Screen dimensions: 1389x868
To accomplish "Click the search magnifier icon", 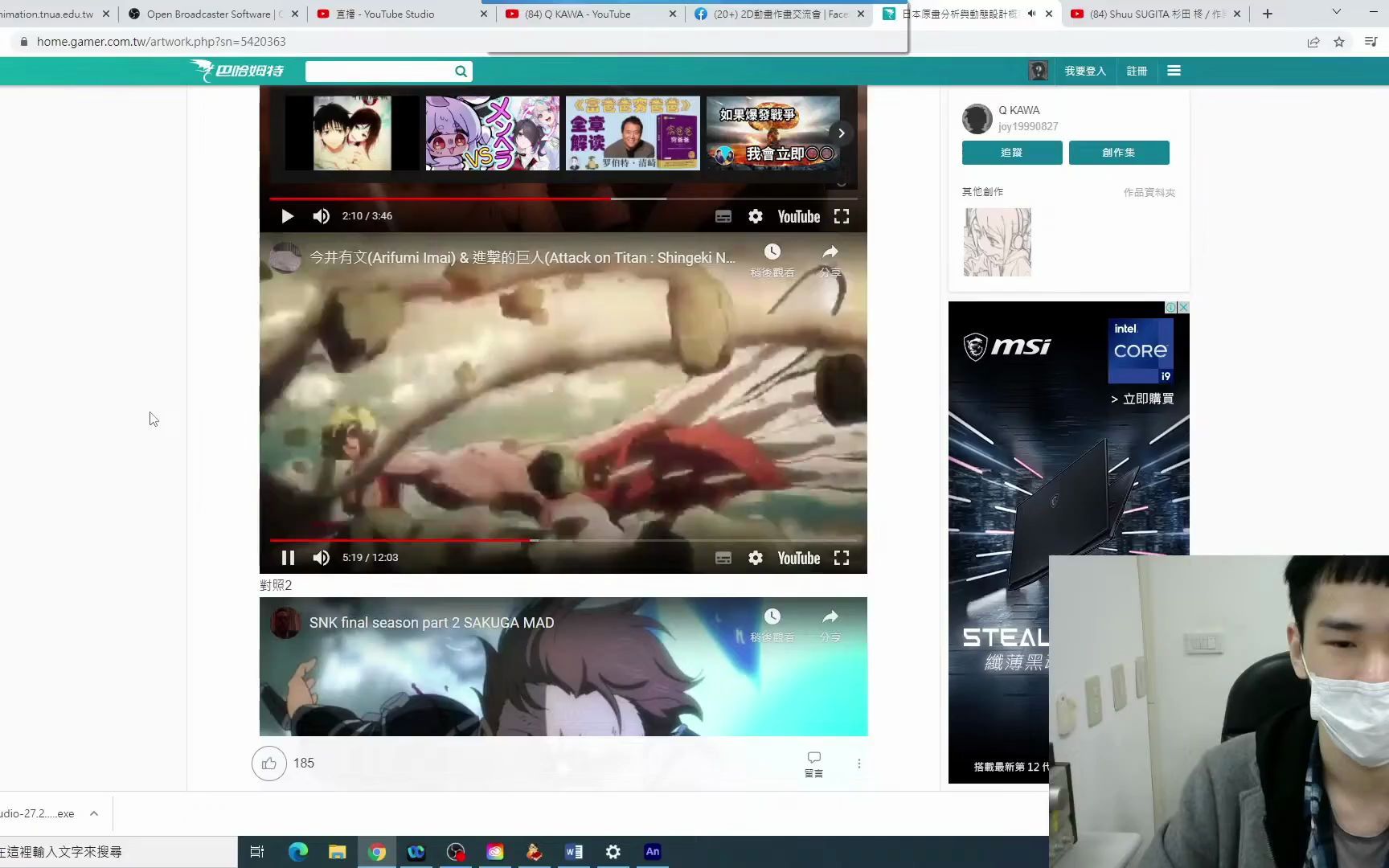I will 461,72.
